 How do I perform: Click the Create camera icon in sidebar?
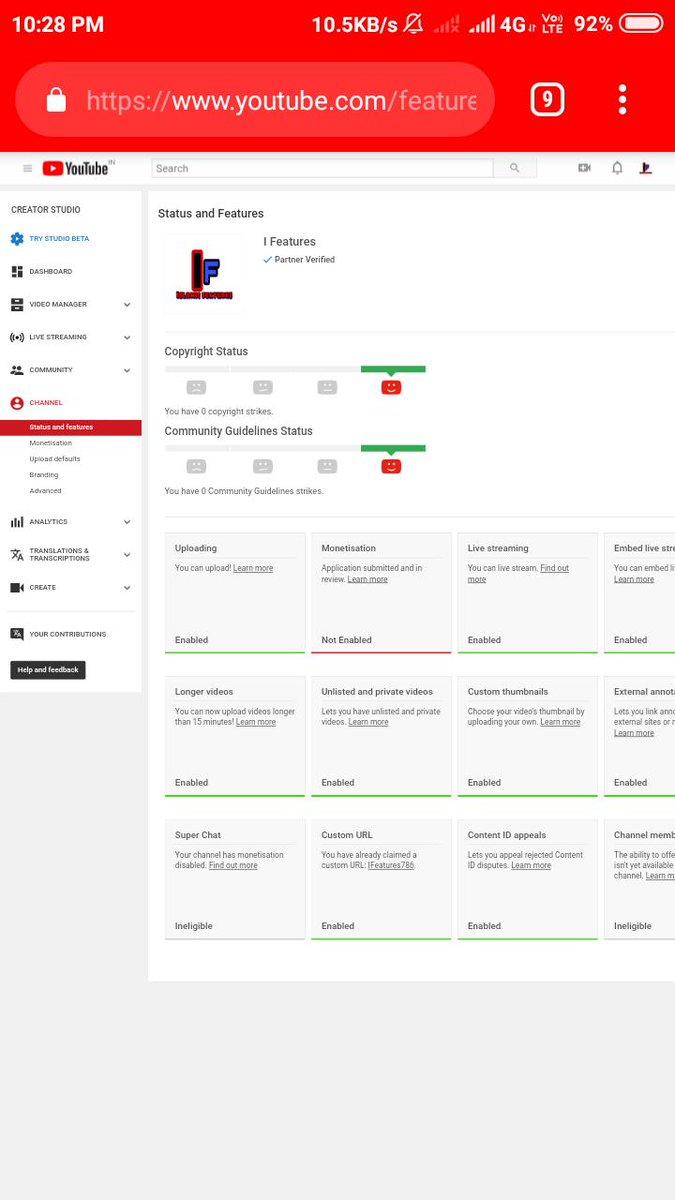17,587
